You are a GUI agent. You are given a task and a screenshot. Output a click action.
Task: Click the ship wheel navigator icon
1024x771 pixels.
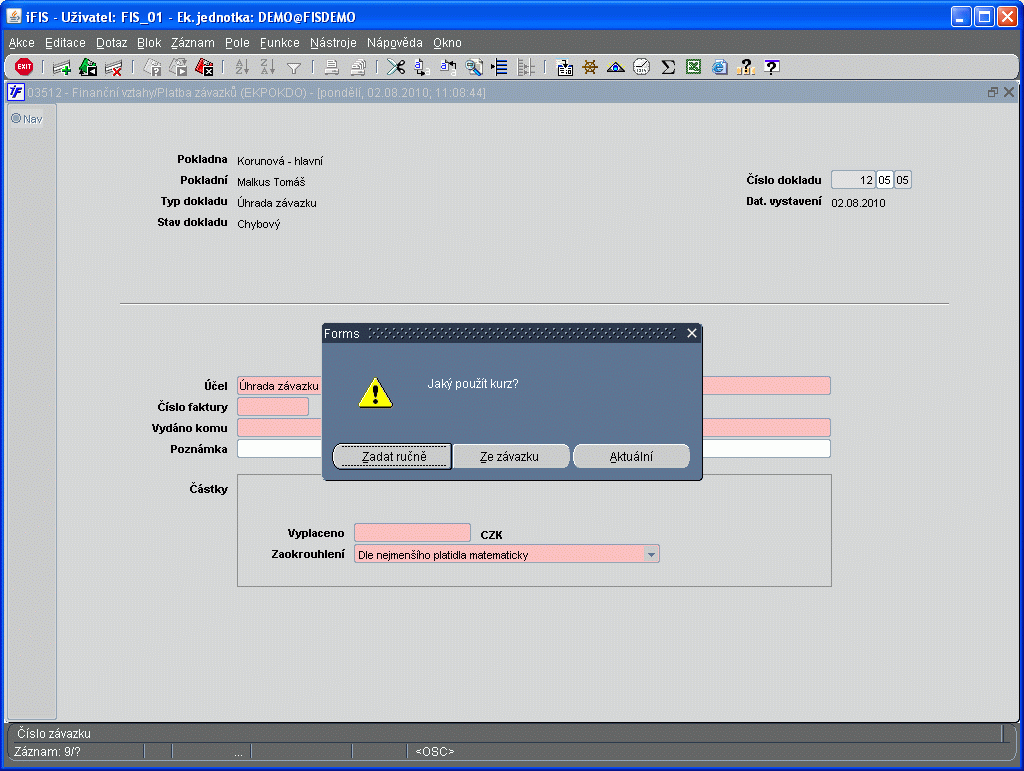(590, 67)
